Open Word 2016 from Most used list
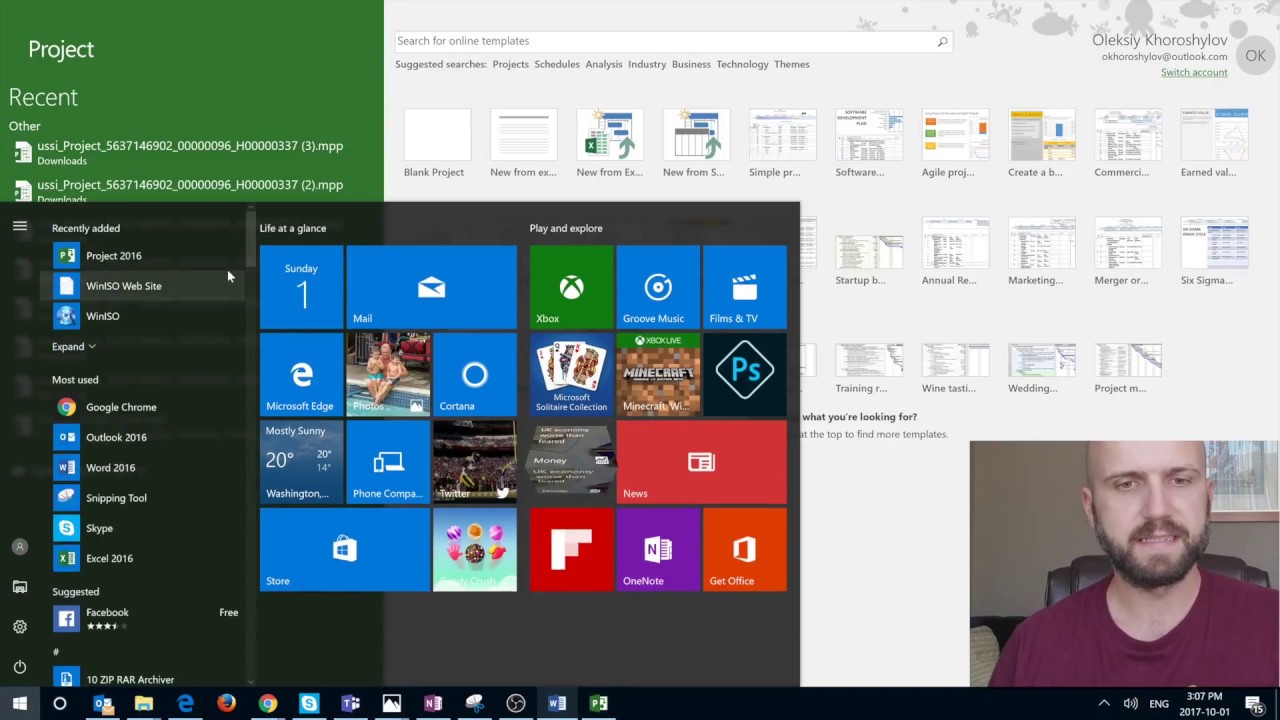1280x720 pixels. click(x=145, y=468)
